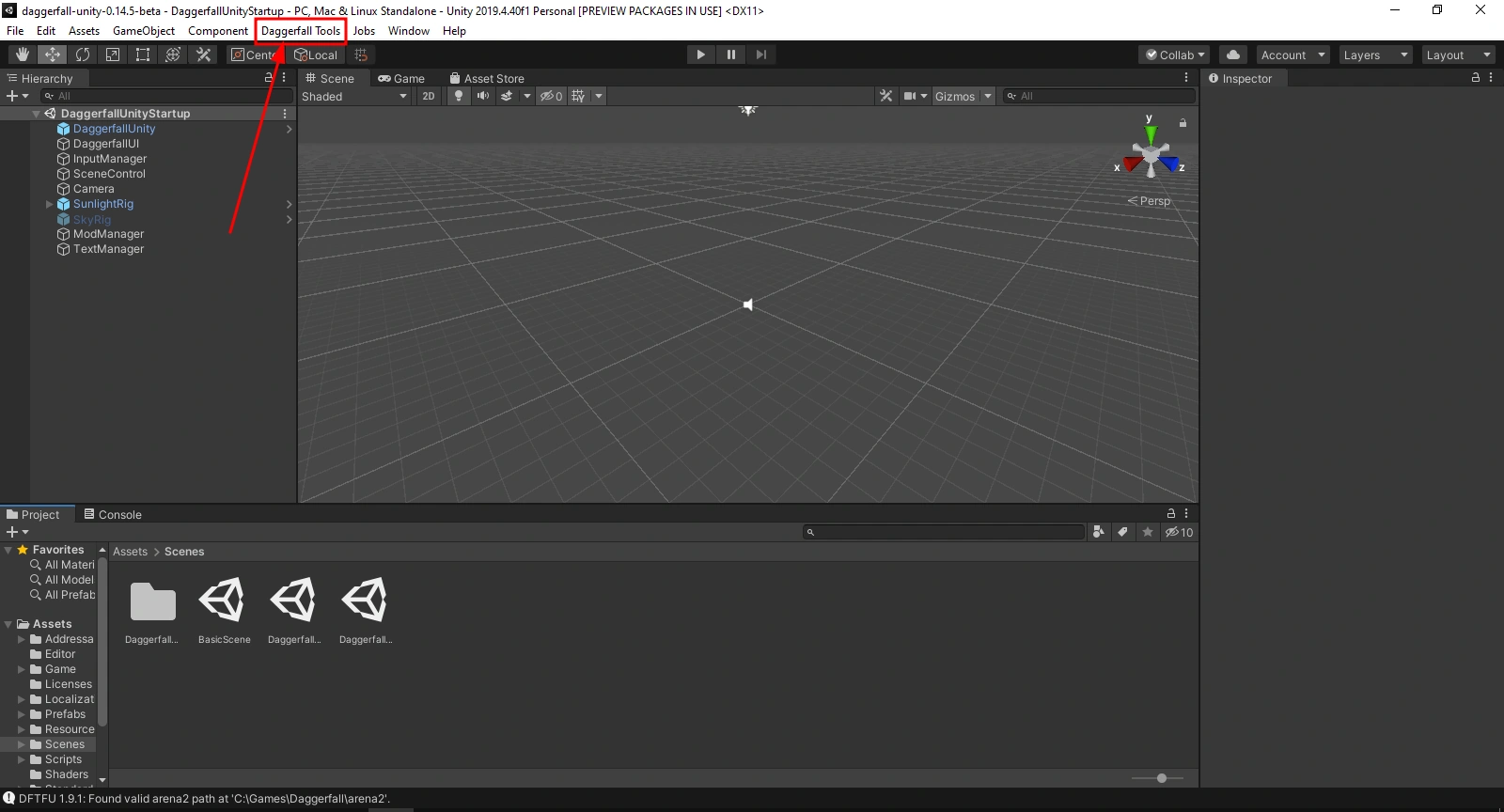Open the Component menu
The image size is (1504, 812).
click(x=218, y=31)
